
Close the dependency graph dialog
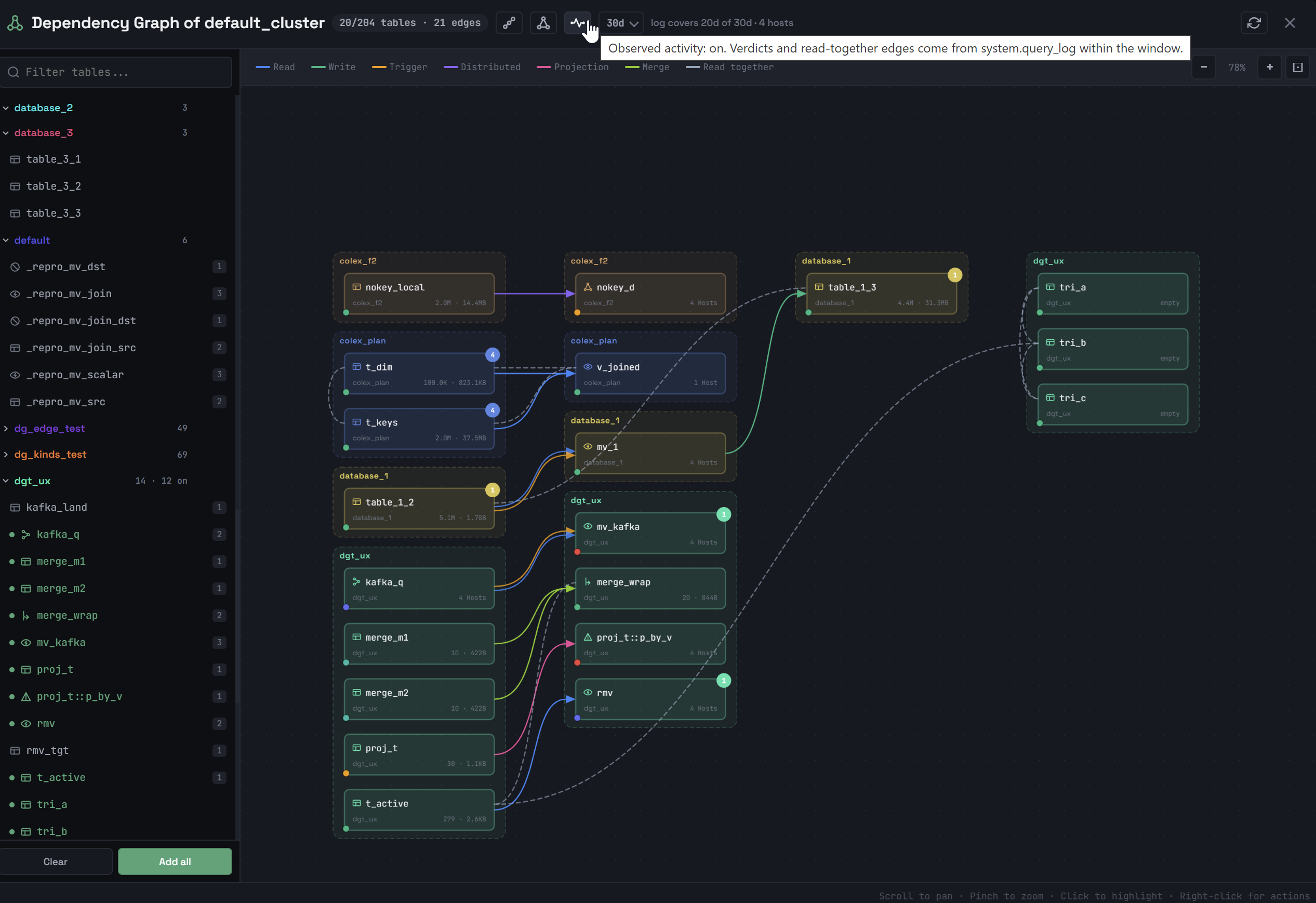click(1290, 23)
